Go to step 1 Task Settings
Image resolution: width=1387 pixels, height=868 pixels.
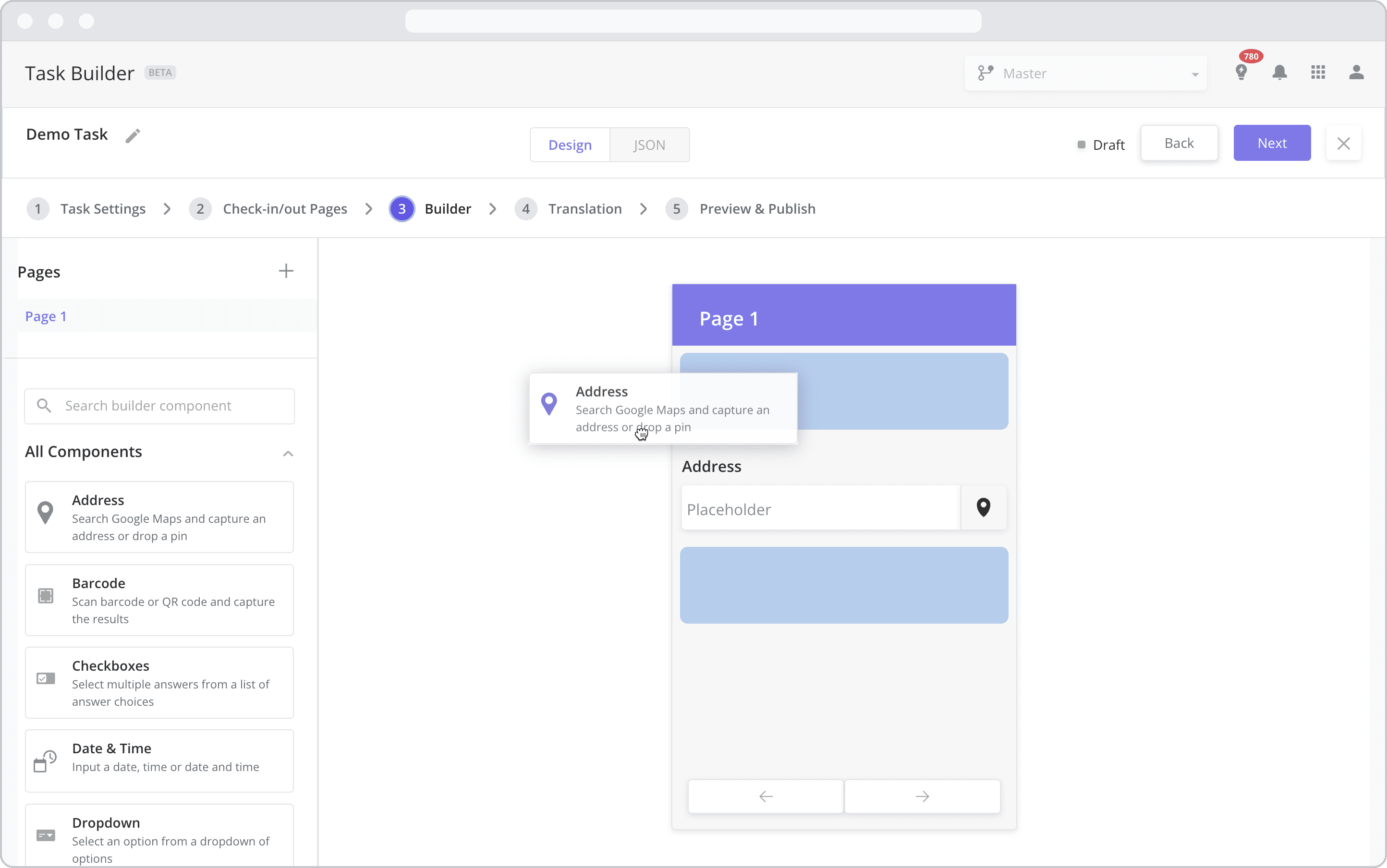pos(86,209)
